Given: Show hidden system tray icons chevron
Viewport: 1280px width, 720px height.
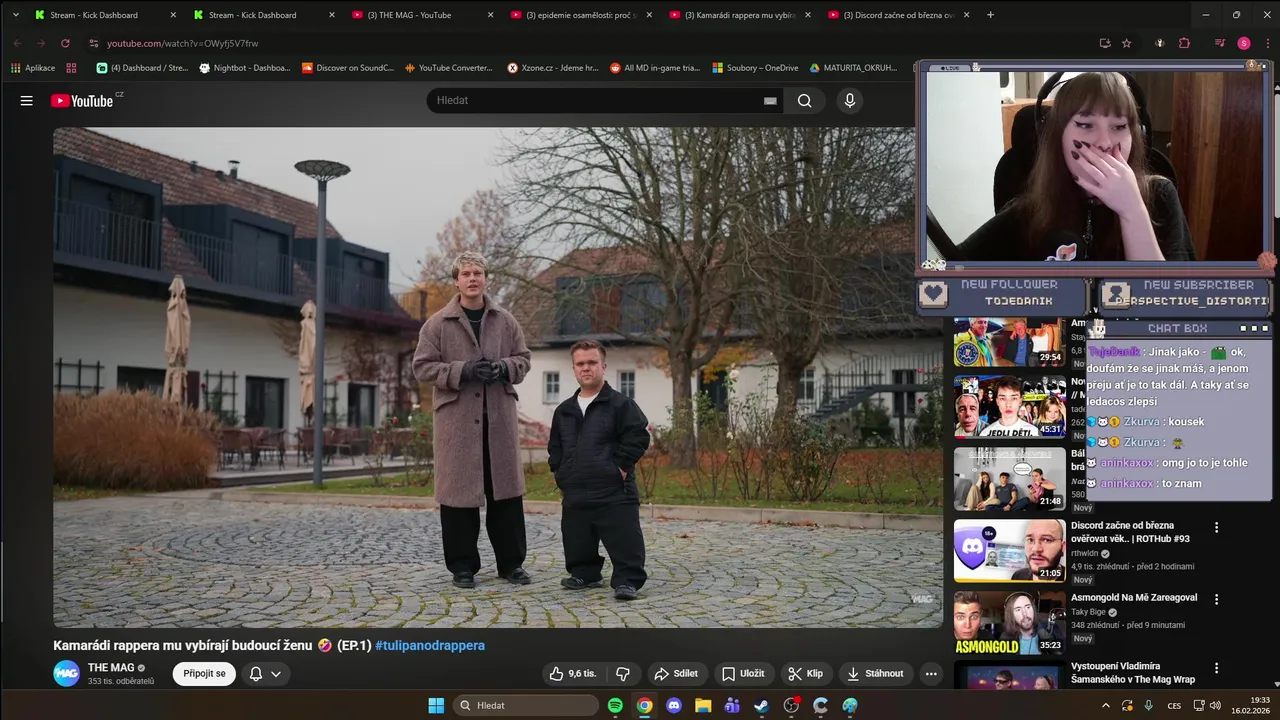Looking at the screenshot, I should click(x=1105, y=705).
